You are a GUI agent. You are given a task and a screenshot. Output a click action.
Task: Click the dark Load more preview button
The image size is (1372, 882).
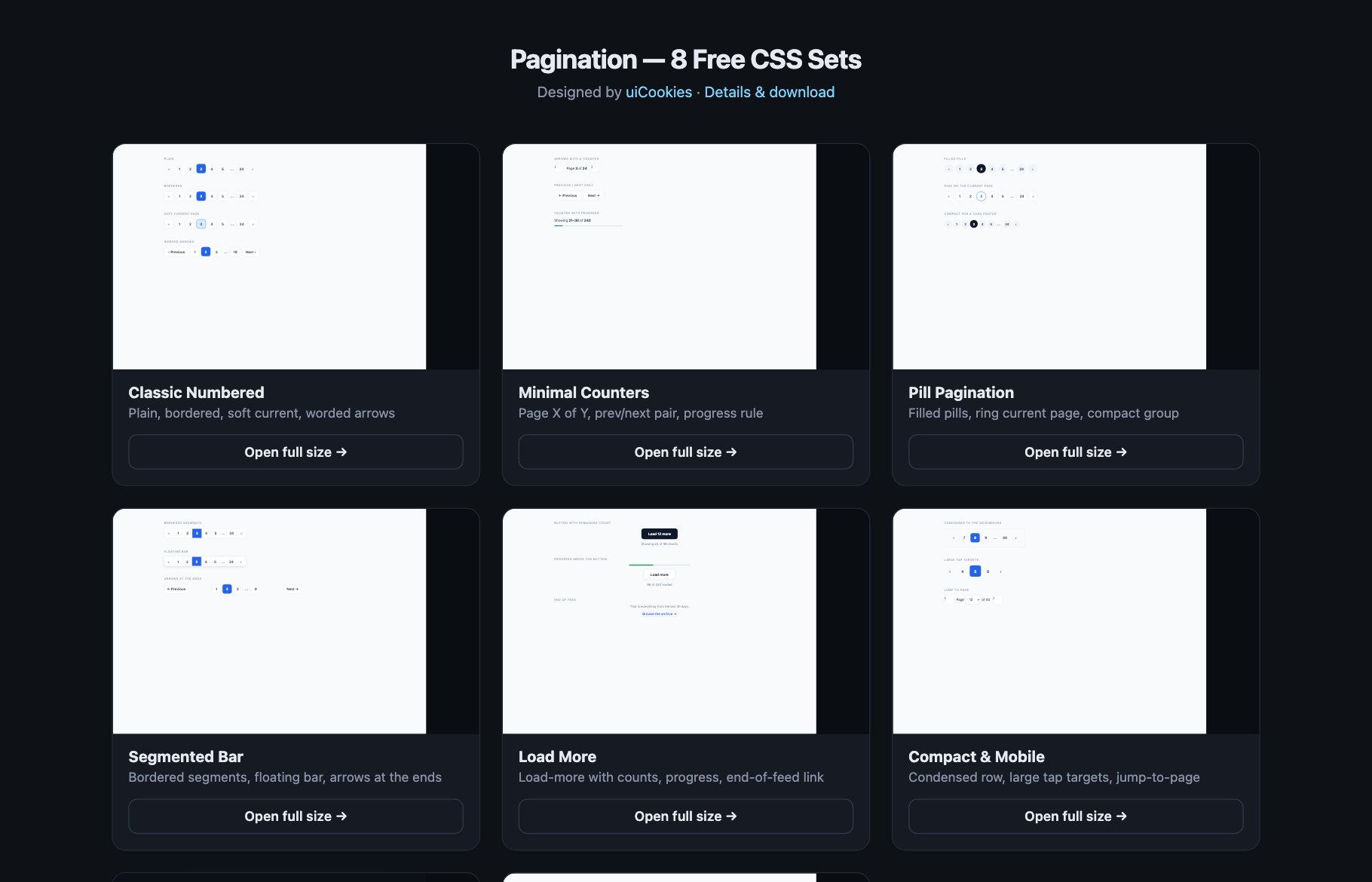click(x=660, y=534)
